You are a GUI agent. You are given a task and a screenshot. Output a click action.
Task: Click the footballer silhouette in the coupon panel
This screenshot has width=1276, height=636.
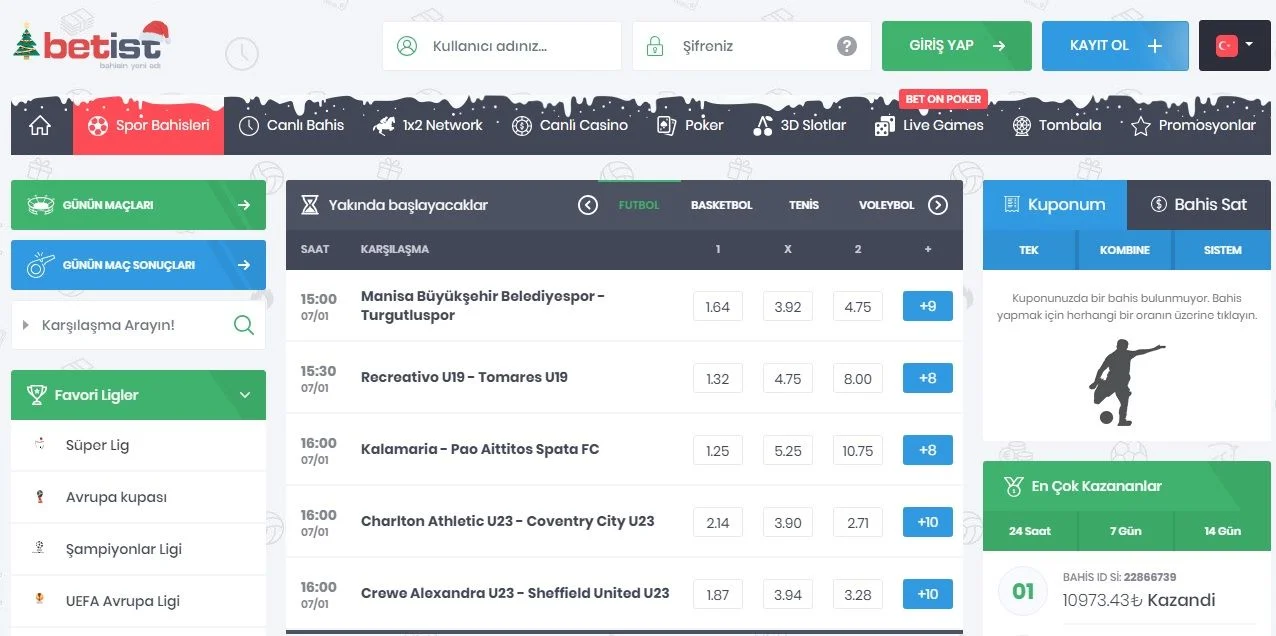1127,383
